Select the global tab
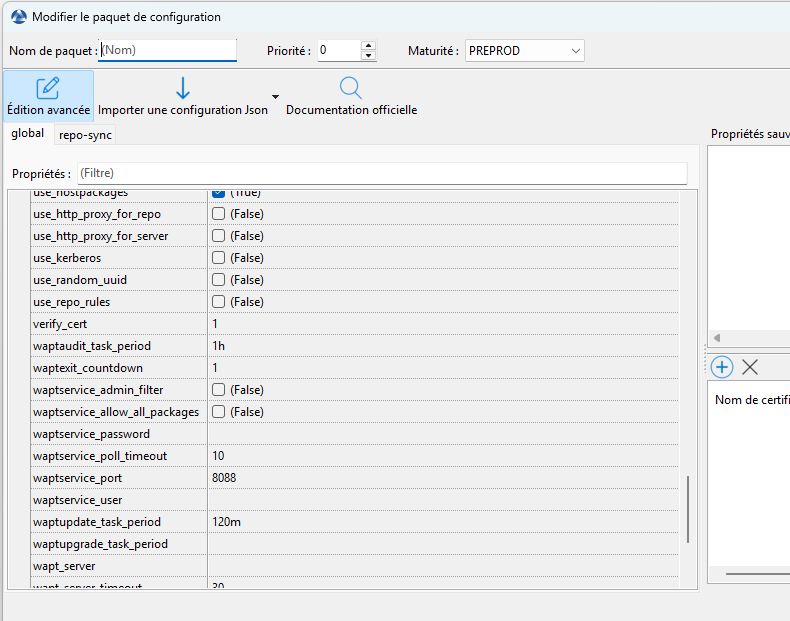Viewport: 790px width, 621px height. point(27,134)
